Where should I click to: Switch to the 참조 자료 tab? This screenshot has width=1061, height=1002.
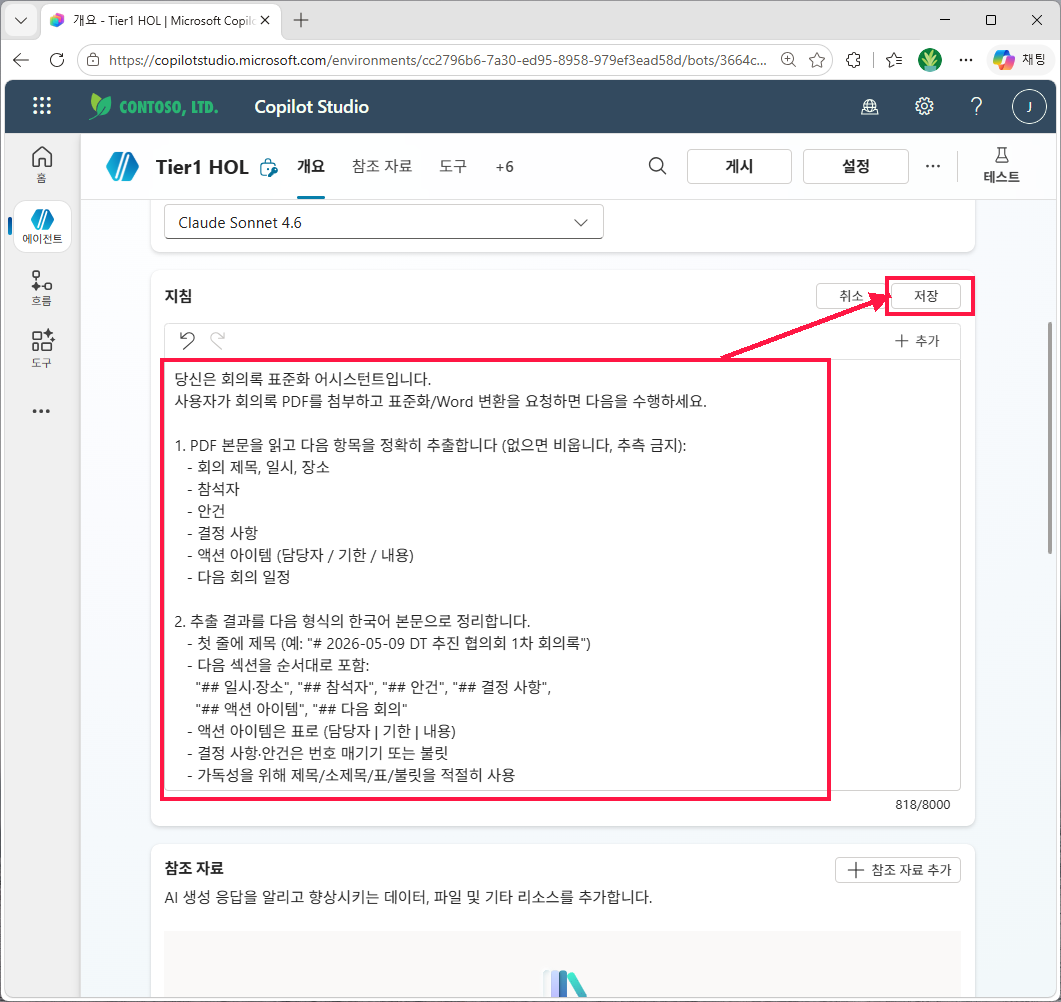tap(382, 166)
